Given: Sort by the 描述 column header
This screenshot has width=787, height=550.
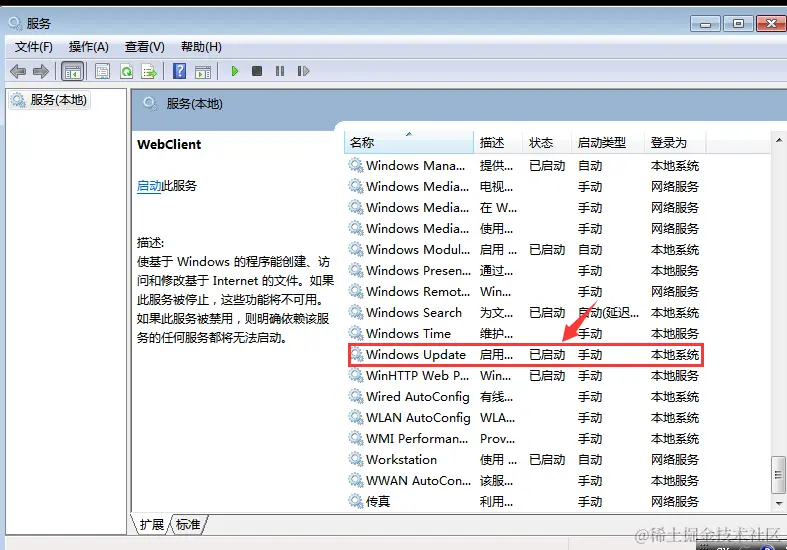Looking at the screenshot, I should pyautogui.click(x=498, y=143).
